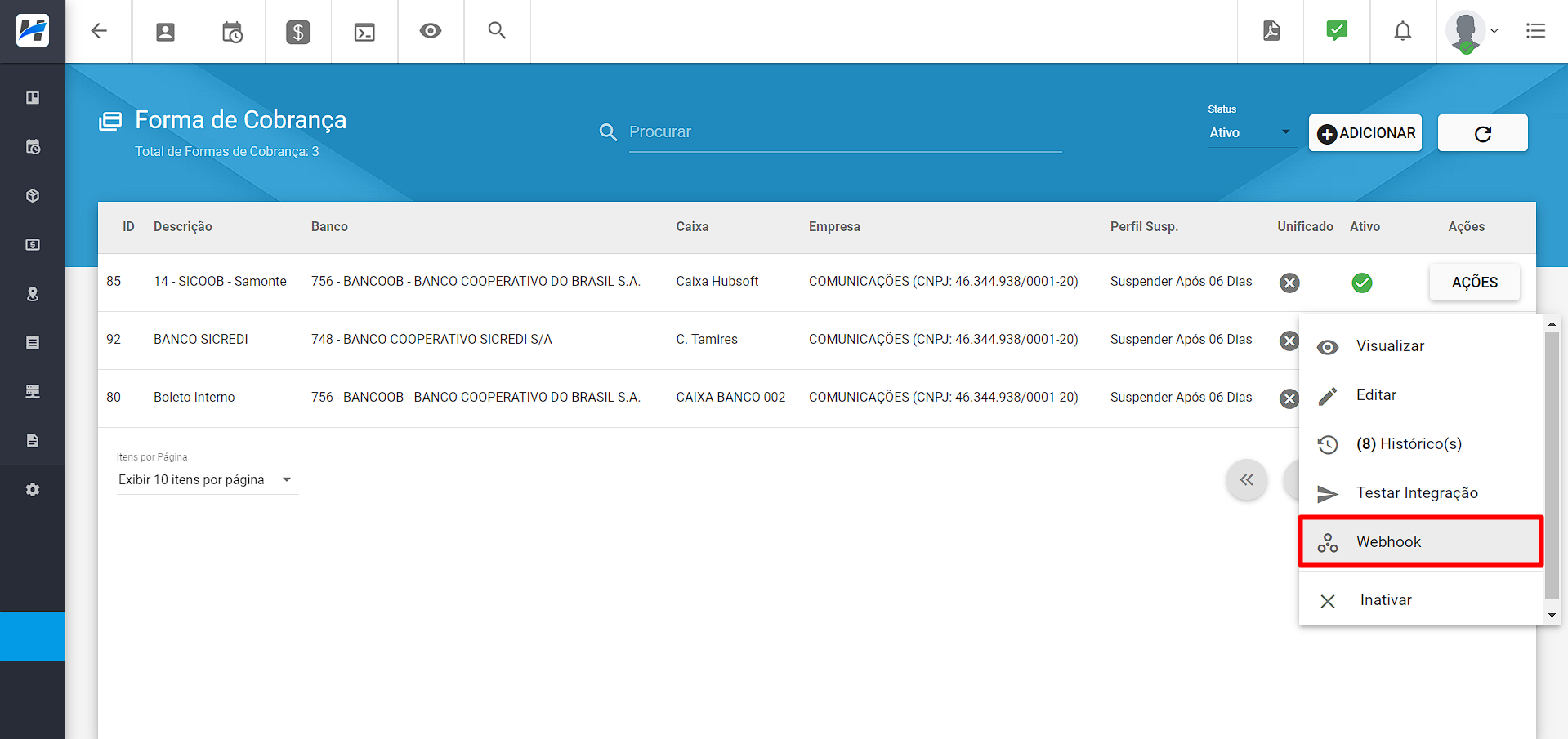Screen dimensions: 1568x739
Task: Select Visualizar from the actions menu
Action: pyautogui.click(x=1421, y=346)
